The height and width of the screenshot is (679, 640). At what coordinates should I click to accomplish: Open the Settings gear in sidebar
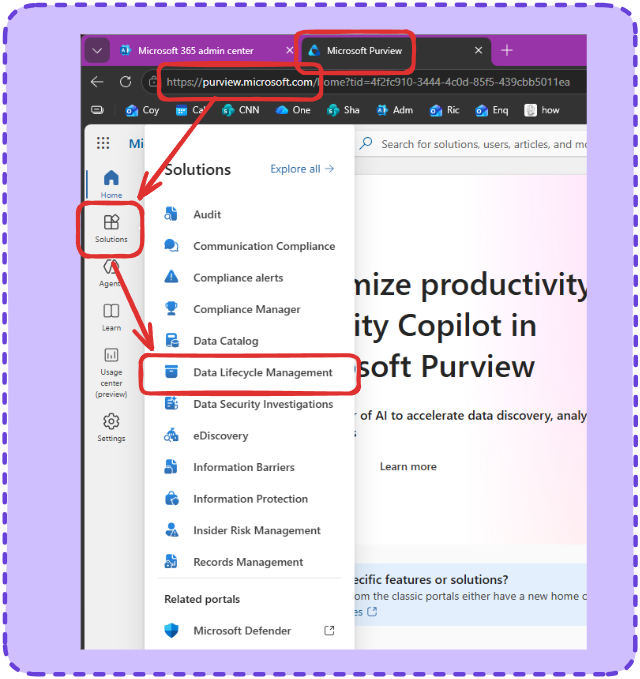[x=111, y=427]
